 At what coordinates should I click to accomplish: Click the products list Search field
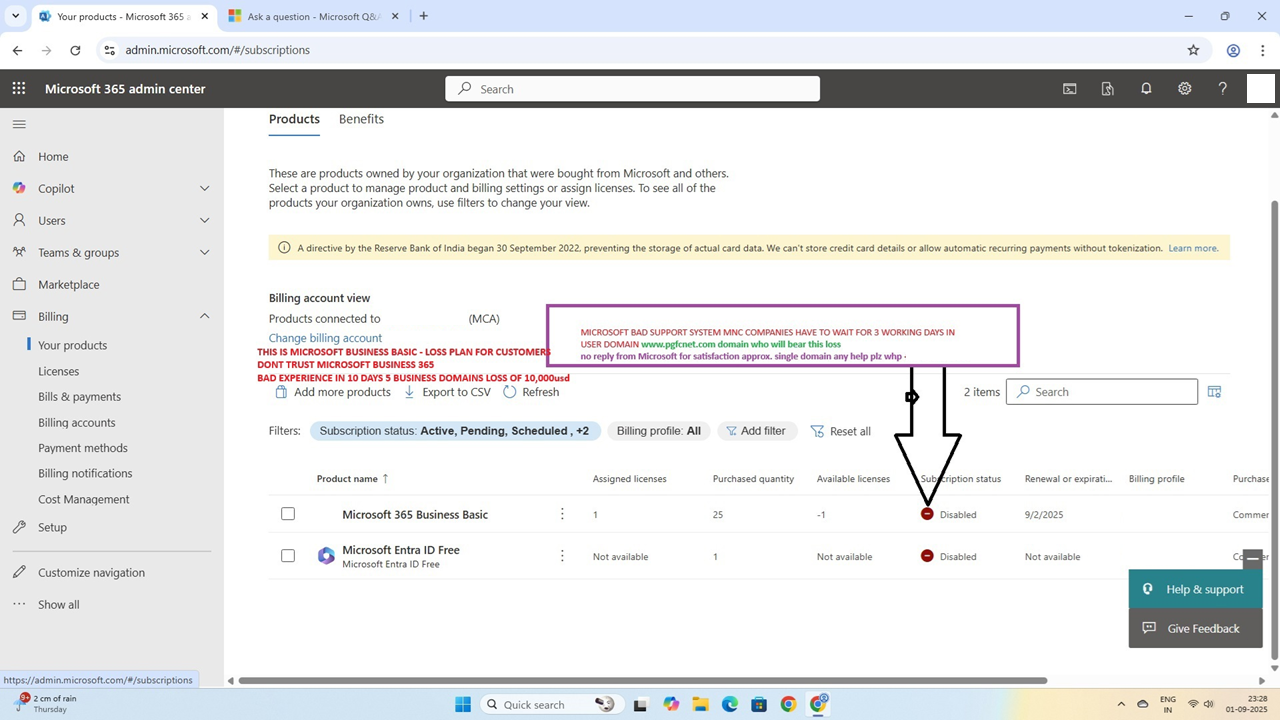1102,392
